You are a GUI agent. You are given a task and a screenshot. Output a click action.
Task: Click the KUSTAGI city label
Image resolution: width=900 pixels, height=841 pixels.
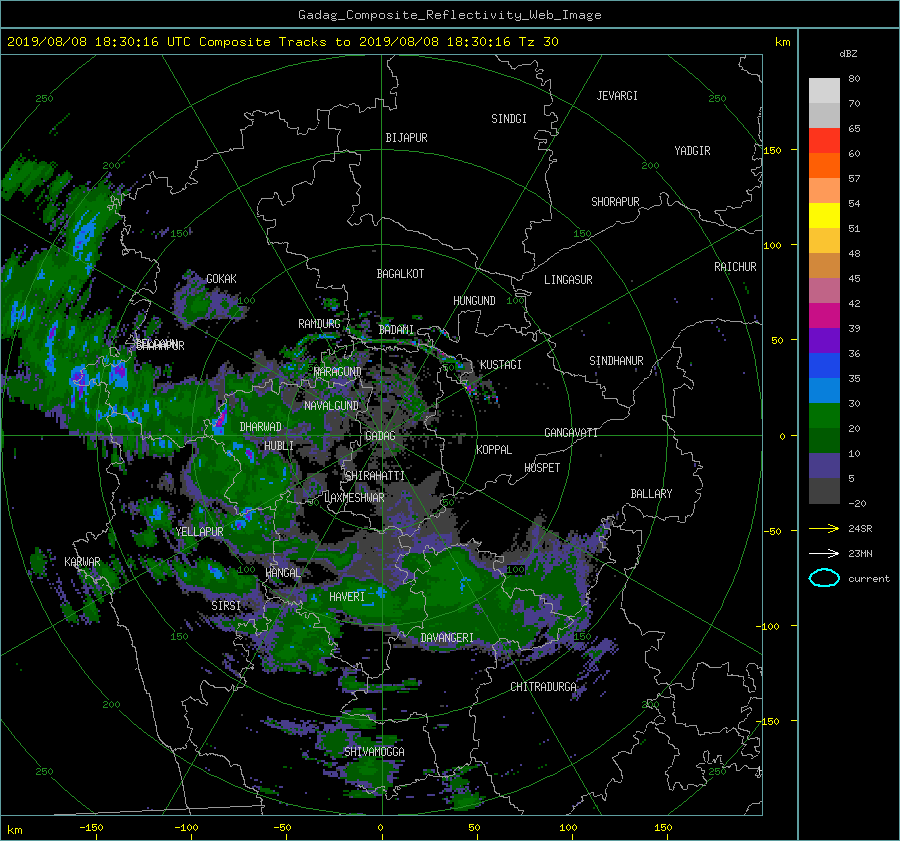tap(501, 365)
